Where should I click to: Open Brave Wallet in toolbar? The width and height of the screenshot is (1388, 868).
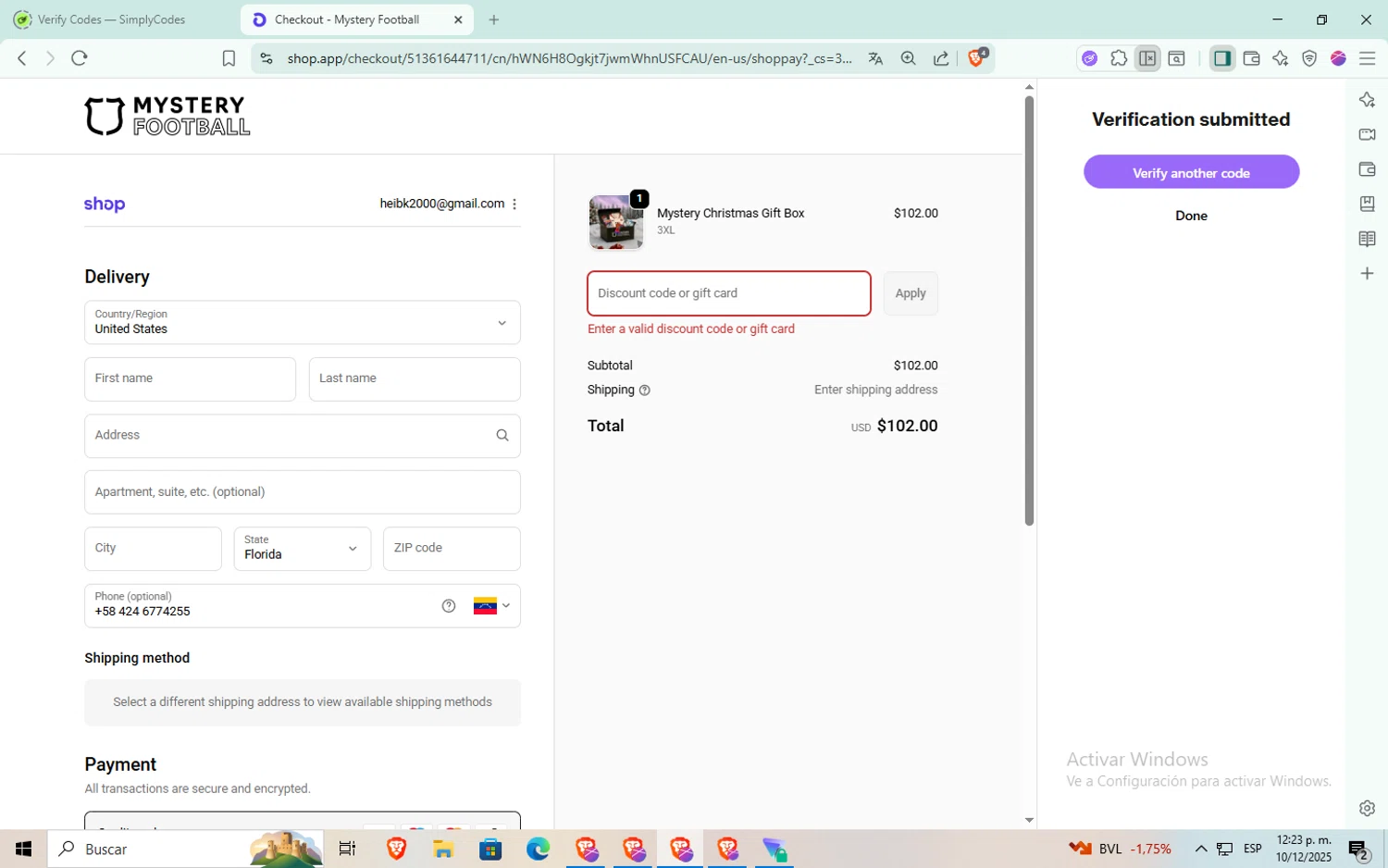1252,58
